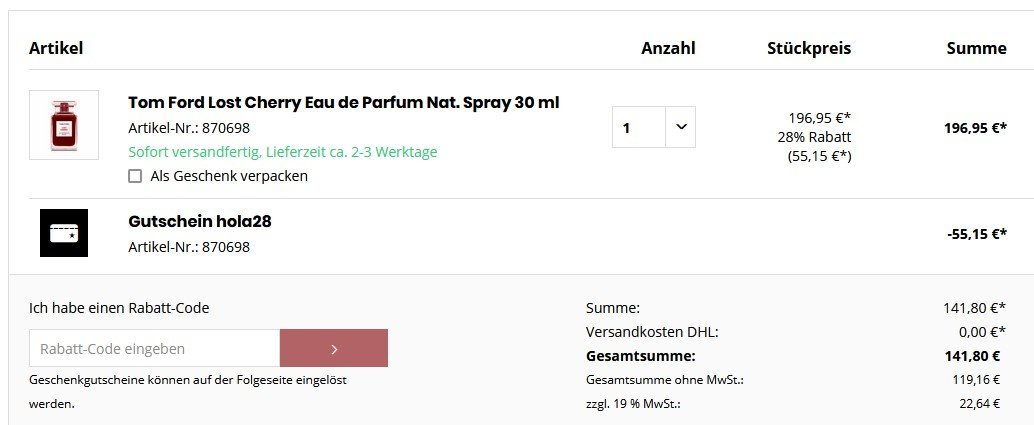
Task: Open the Tom Ford Lost Cherry product link
Action: 343,102
